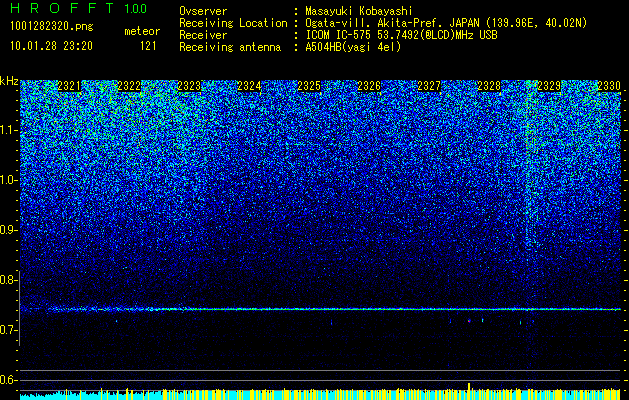
Task: Click the HROFFT program title
Action: pyautogui.click(x=62, y=8)
